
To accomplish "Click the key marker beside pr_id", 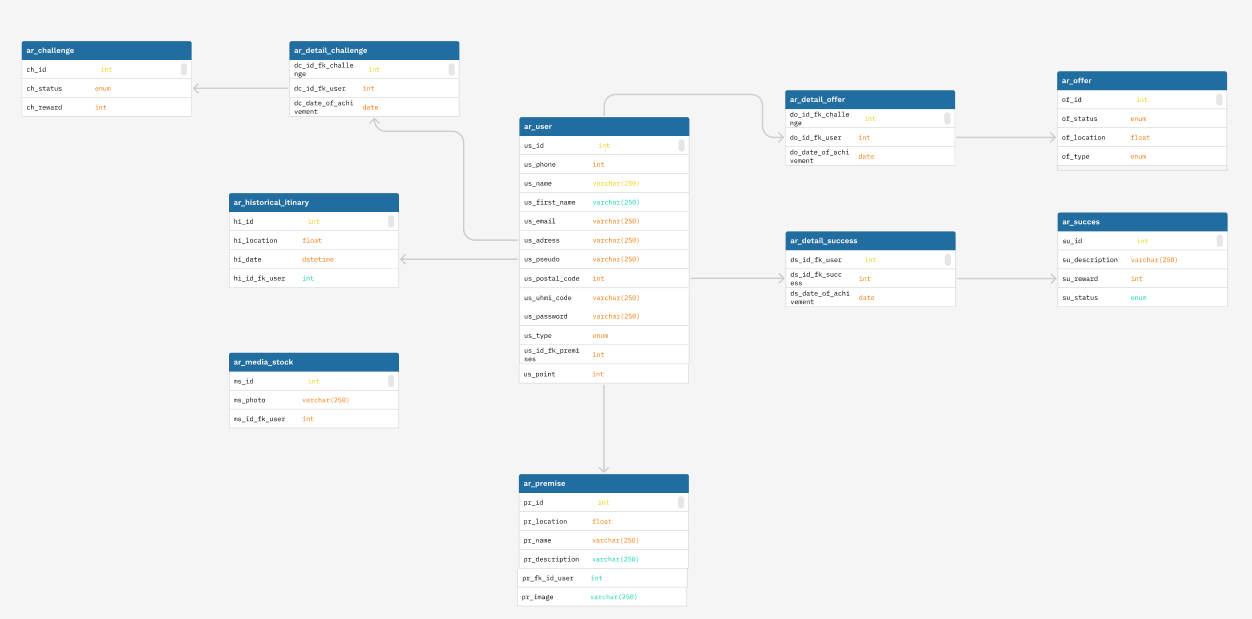I will tap(681, 503).
